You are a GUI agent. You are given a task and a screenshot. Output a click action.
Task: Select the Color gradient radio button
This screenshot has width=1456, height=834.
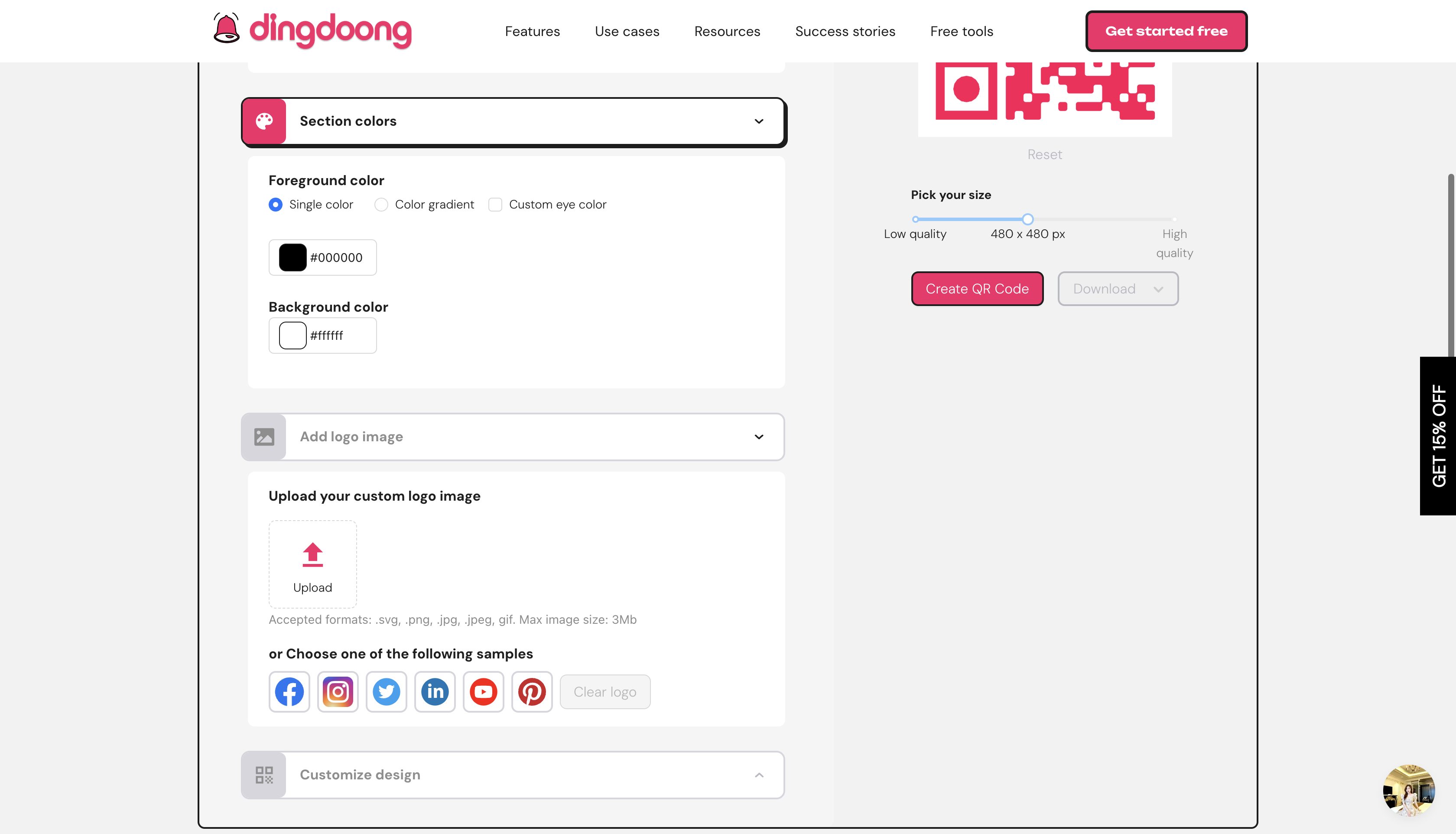[381, 204]
